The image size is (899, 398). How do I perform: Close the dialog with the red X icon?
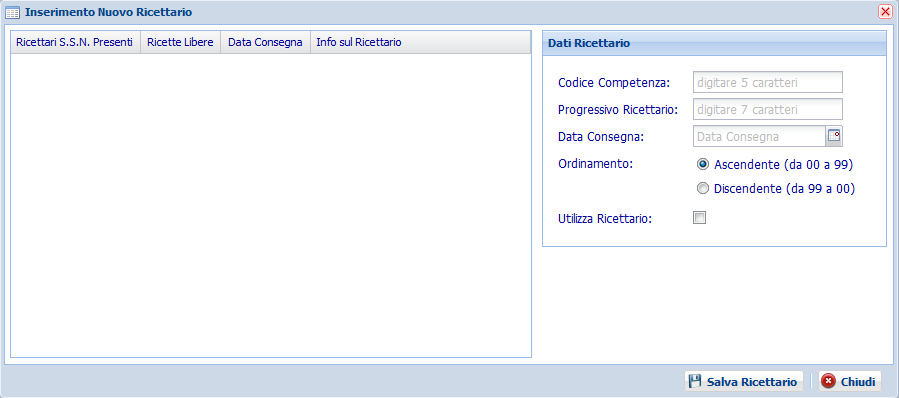coord(885,11)
